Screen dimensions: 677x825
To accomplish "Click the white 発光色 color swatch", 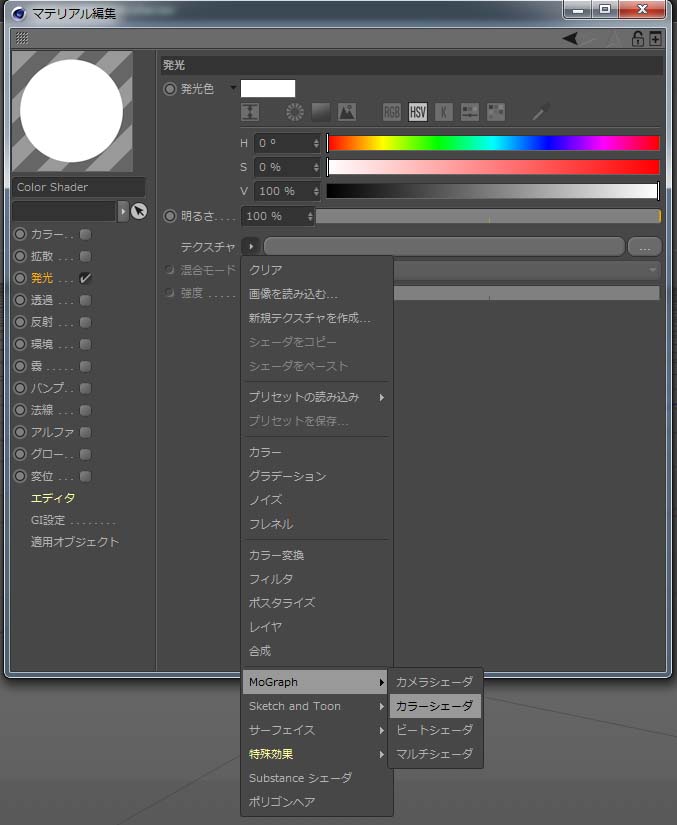I will click(x=268, y=89).
